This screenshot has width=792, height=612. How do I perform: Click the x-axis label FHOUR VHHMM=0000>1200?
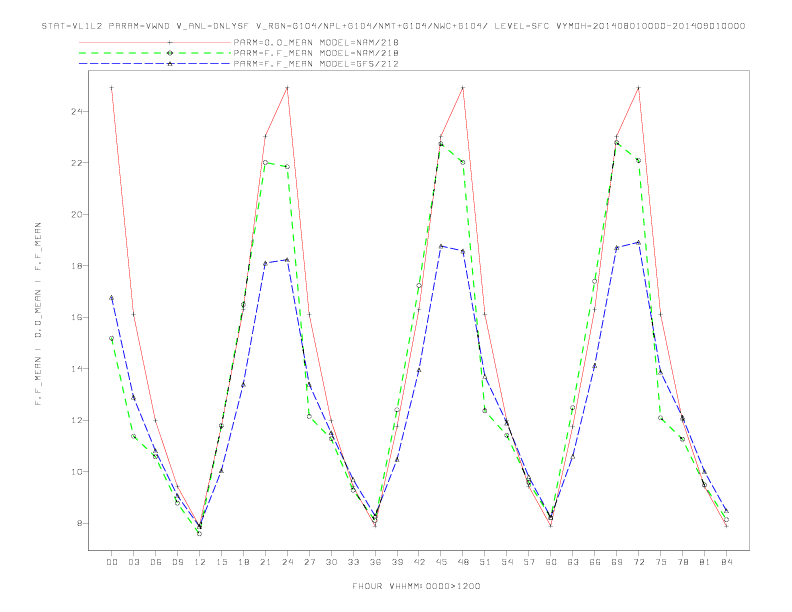(x=416, y=586)
